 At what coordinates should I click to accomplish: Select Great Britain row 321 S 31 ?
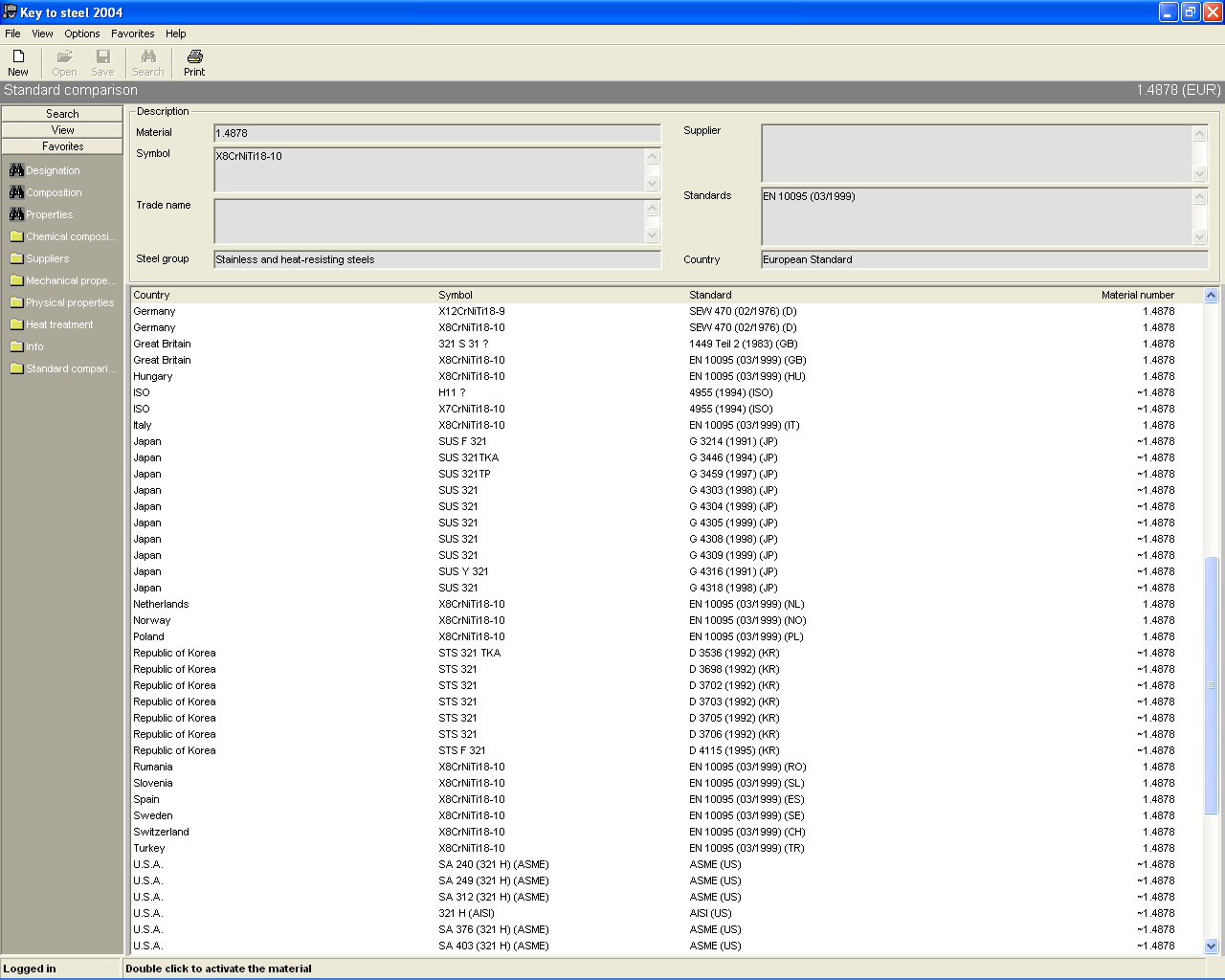tap(666, 344)
